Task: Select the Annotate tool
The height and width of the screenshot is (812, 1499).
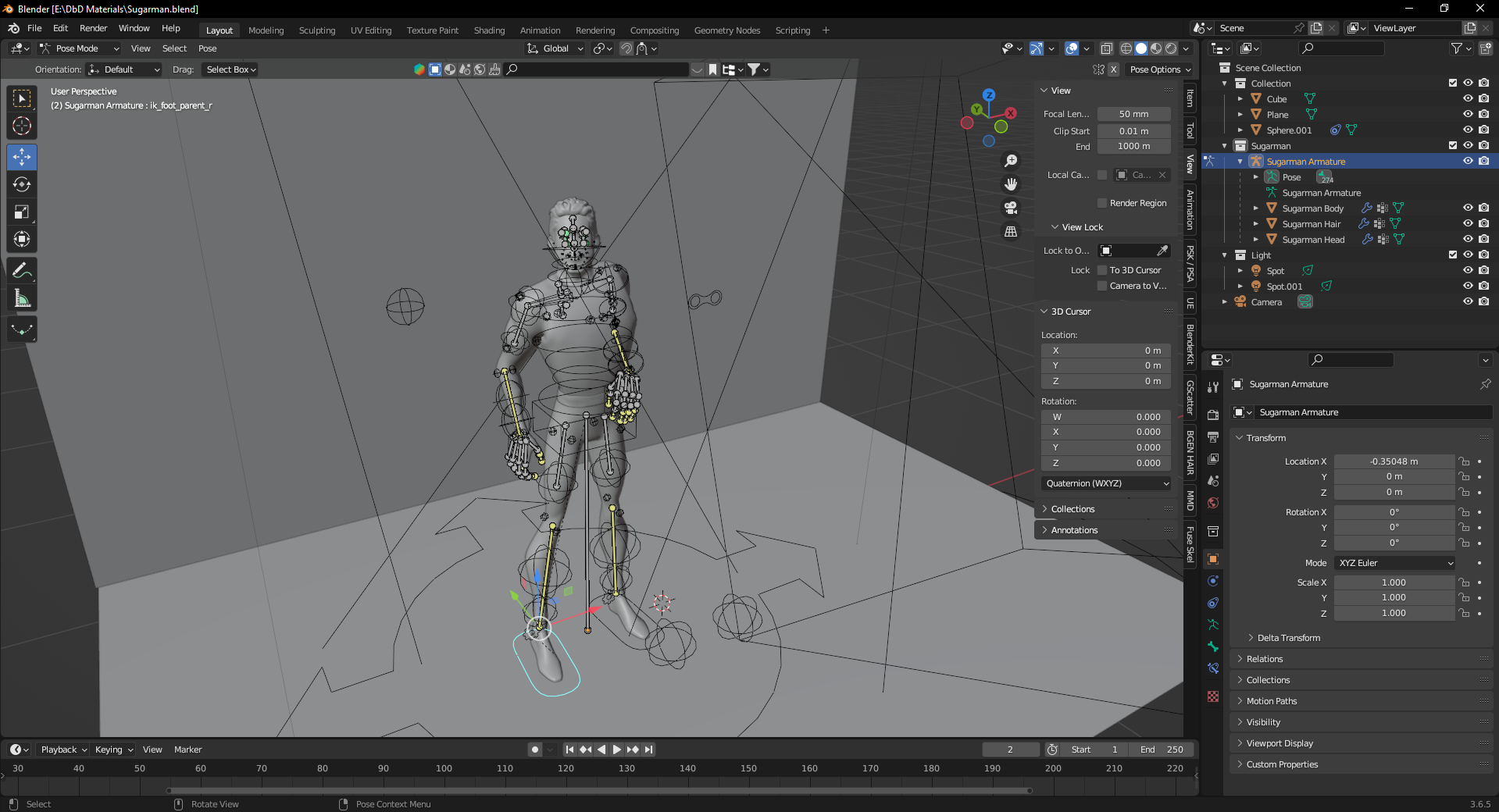Action: 22,270
